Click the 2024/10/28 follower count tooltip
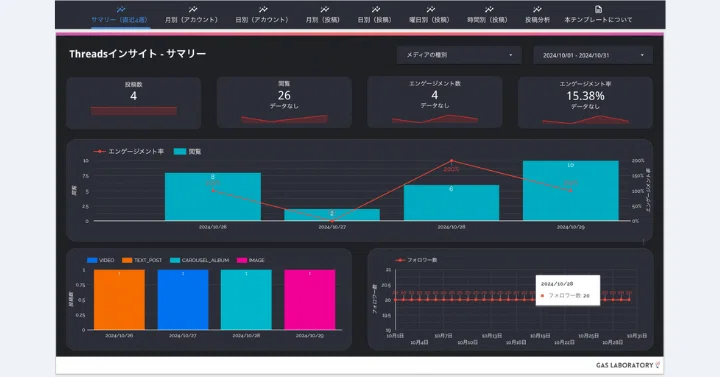The height and width of the screenshot is (377, 720). tap(568, 290)
